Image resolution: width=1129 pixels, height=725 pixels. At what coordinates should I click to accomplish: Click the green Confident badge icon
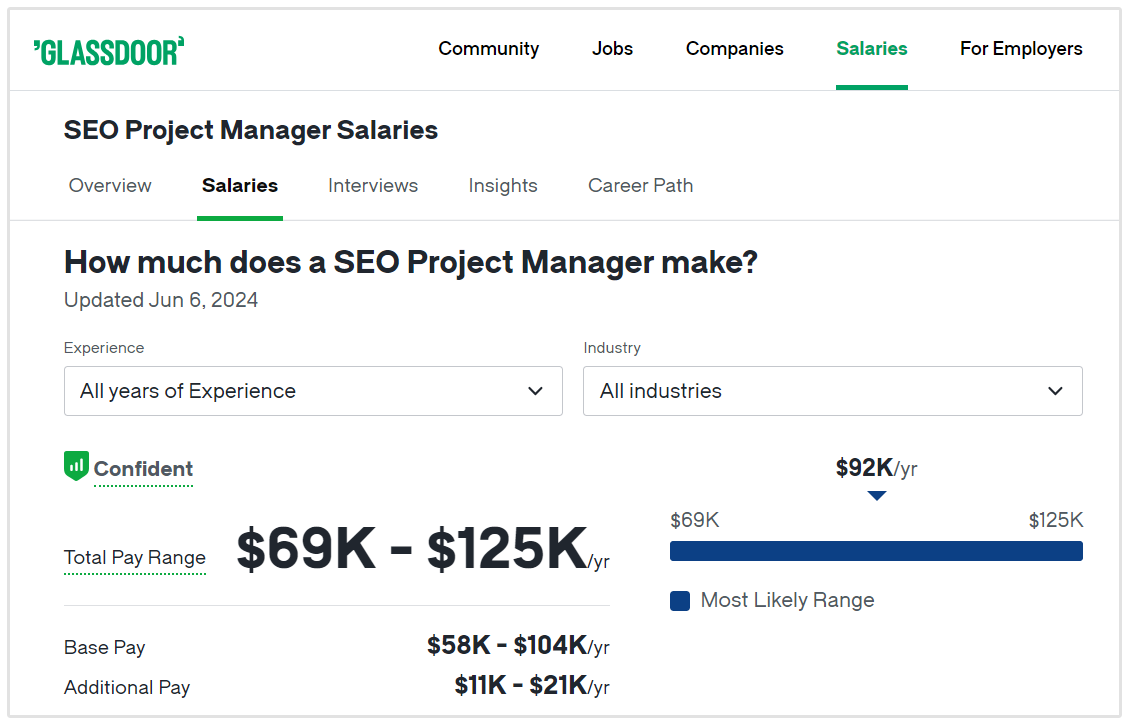click(x=76, y=466)
